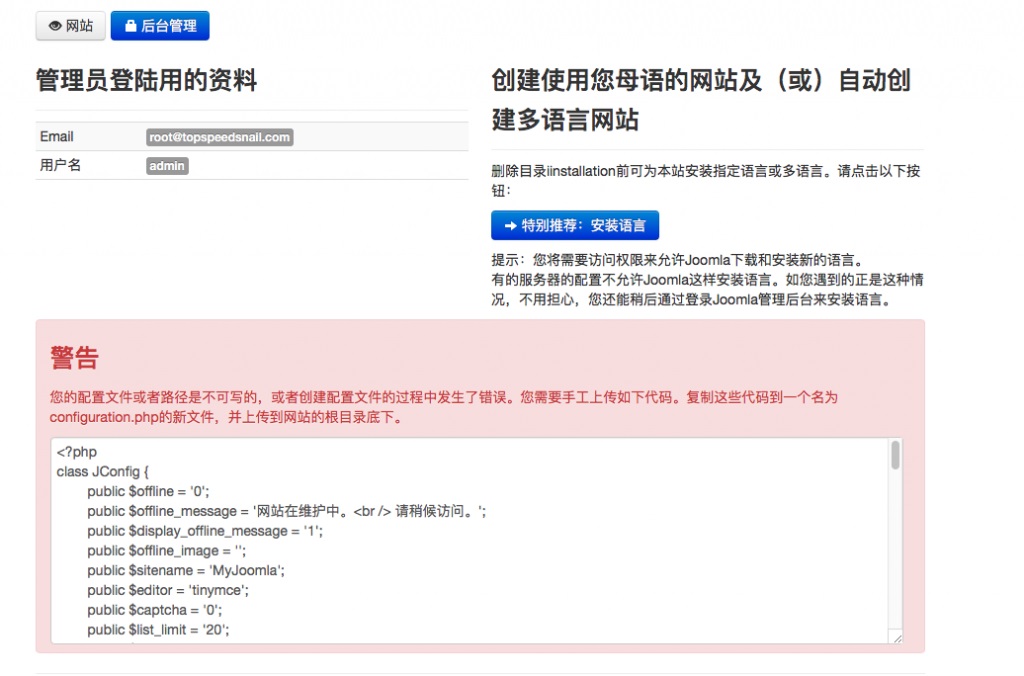
Task: Click the public $display_offline_message line
Action: click(x=205, y=531)
